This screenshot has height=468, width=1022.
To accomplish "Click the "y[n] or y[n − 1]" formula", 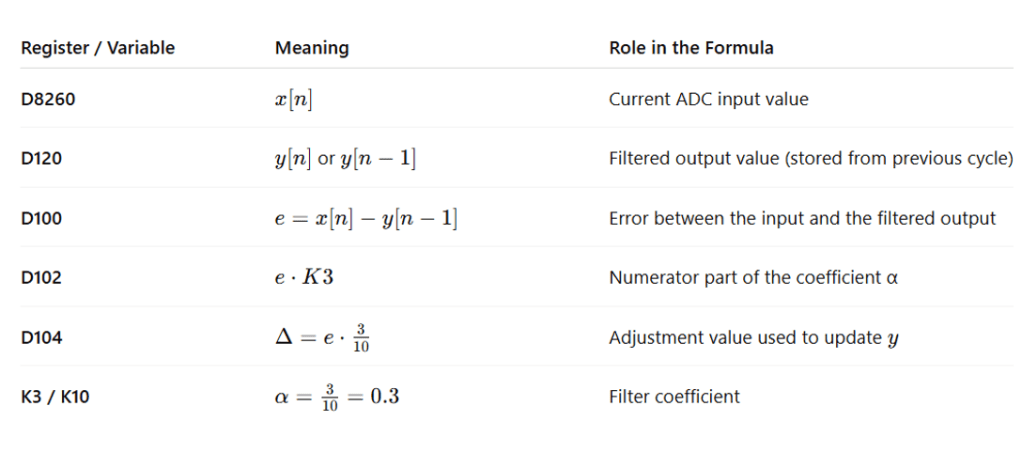I will click(345, 158).
